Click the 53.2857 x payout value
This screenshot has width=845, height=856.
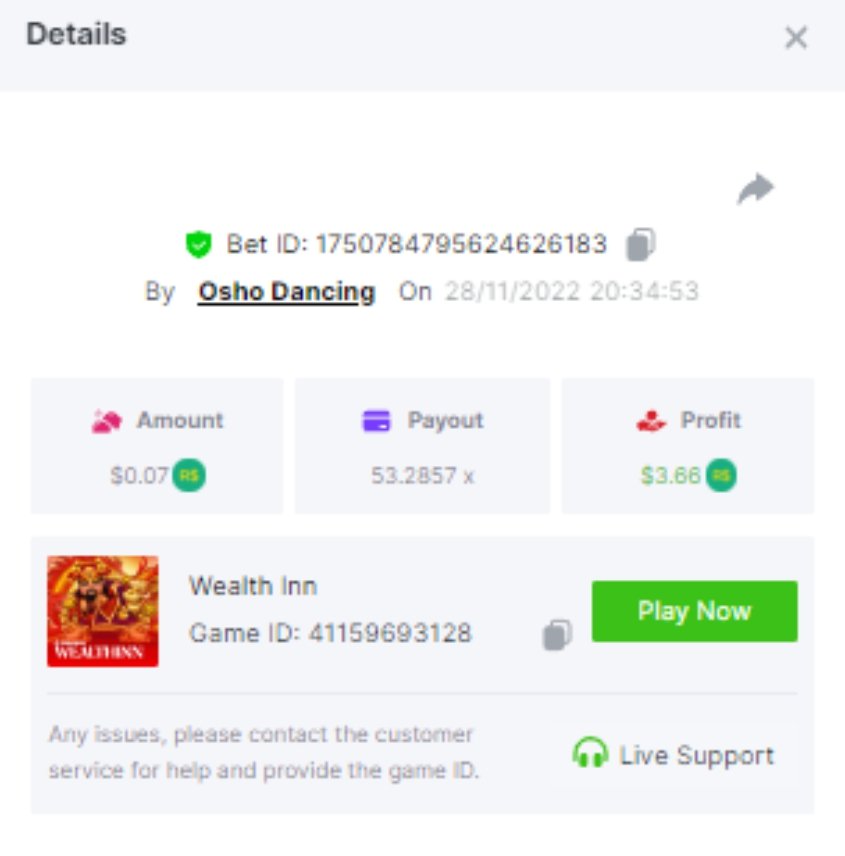(422, 475)
